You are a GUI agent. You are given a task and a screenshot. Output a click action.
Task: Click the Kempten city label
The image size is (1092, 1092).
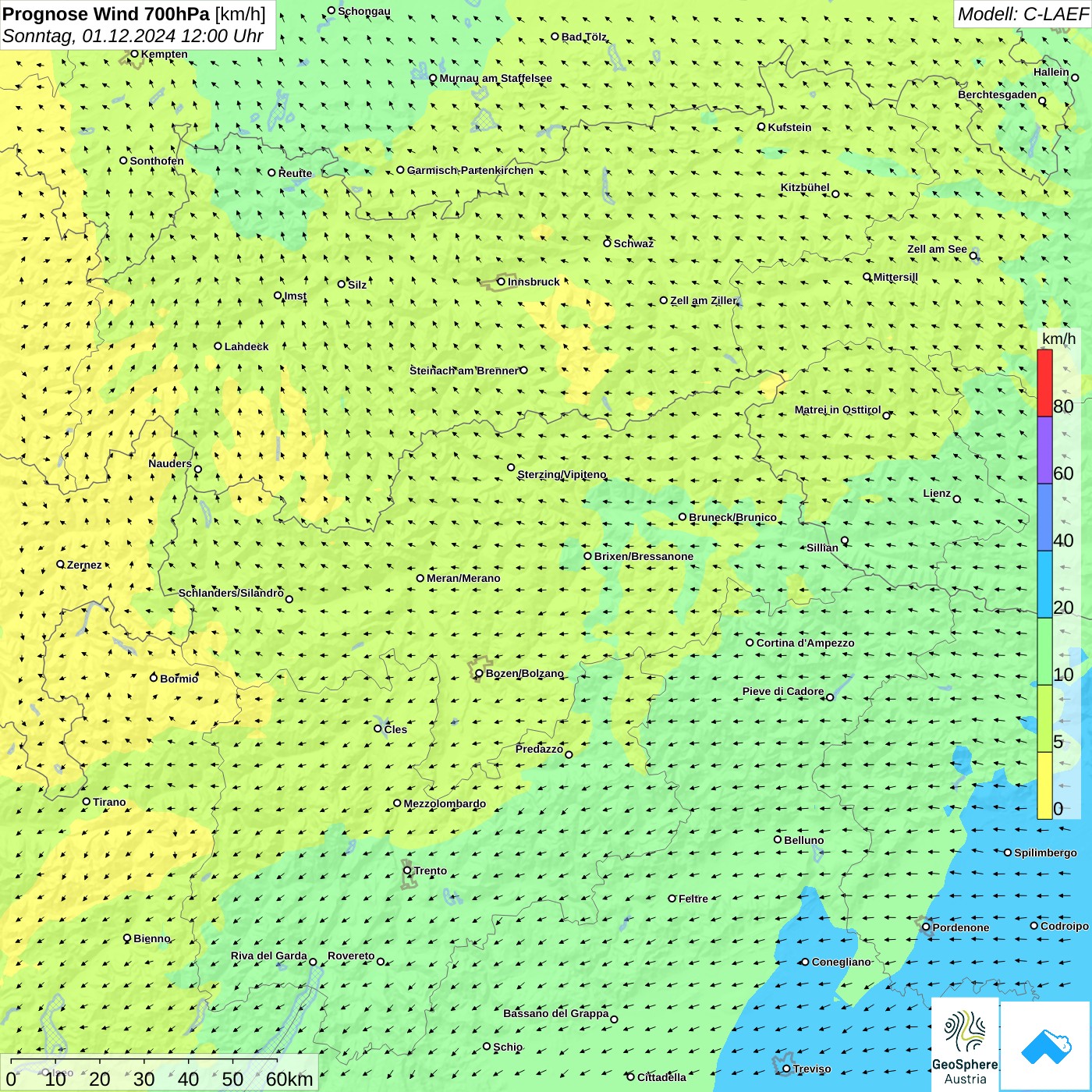click(164, 54)
